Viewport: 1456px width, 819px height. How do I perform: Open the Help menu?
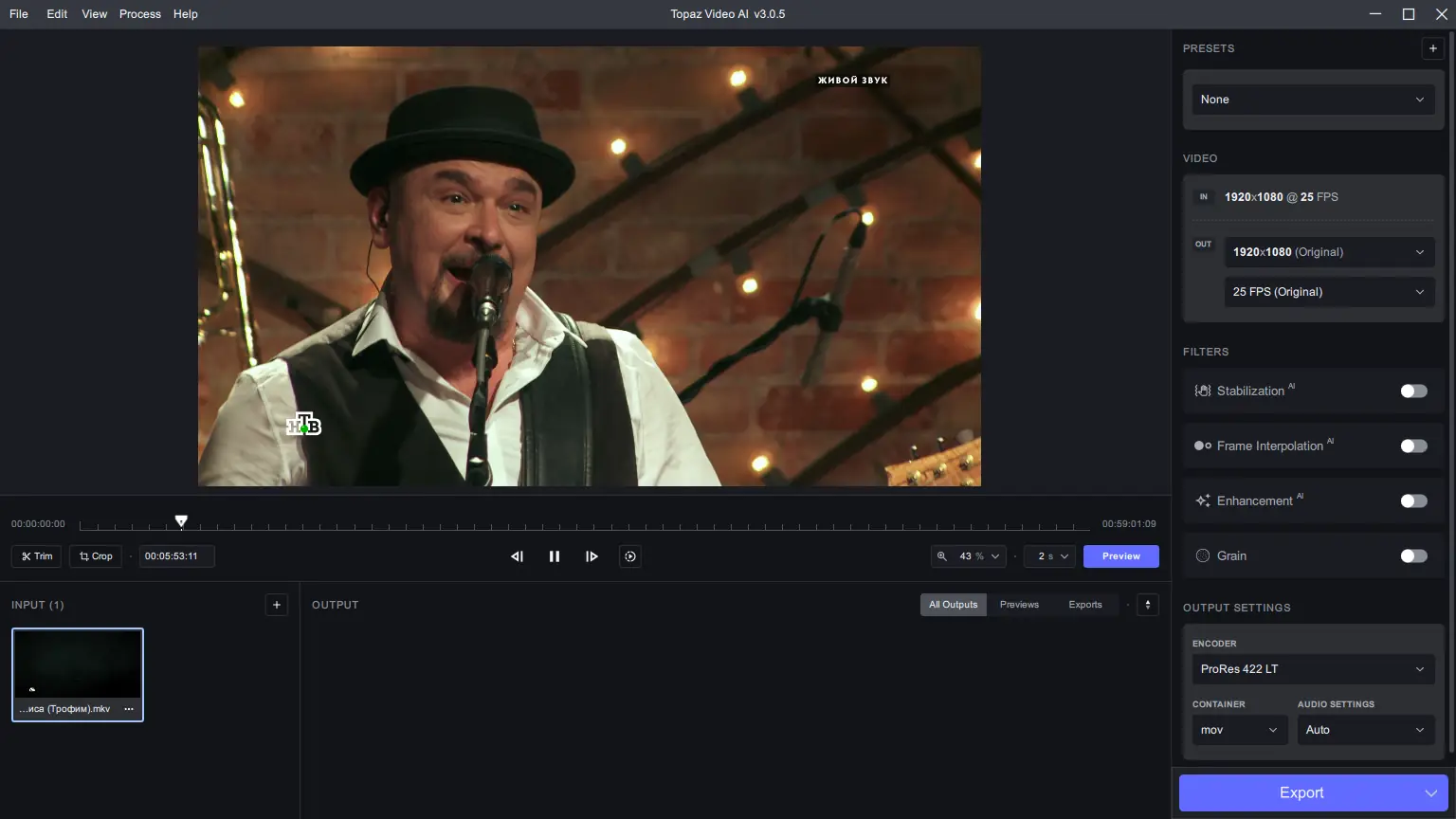pyautogui.click(x=186, y=14)
